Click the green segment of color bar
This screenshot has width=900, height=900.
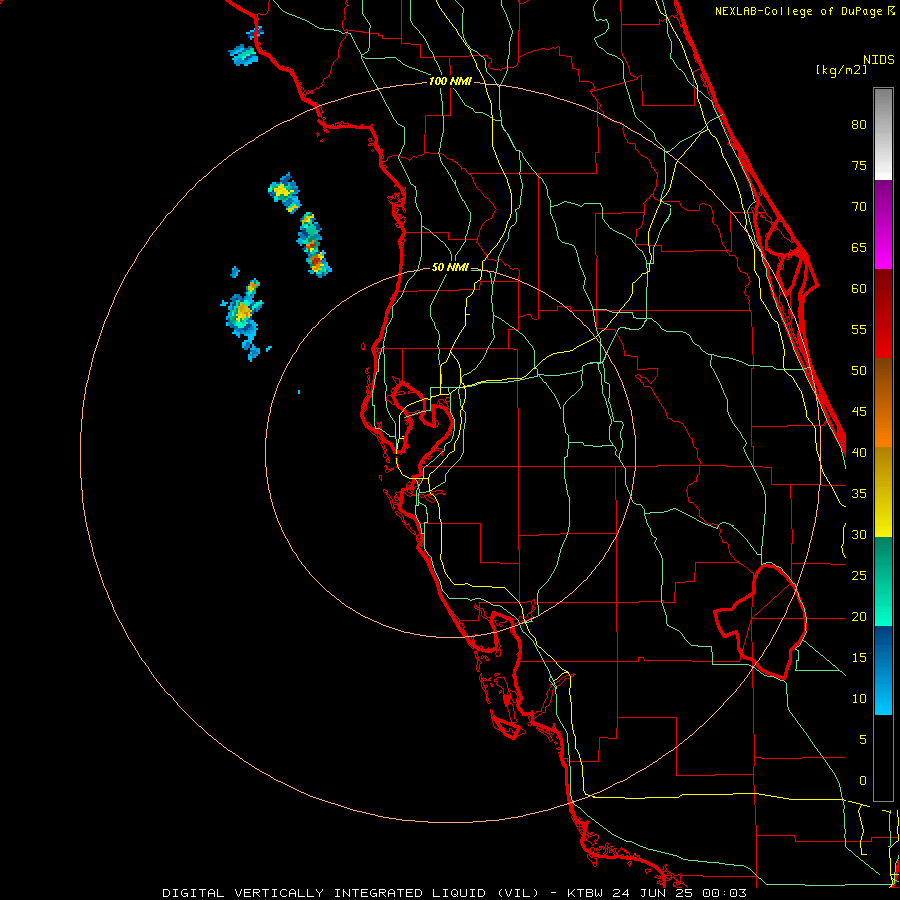tap(883, 581)
